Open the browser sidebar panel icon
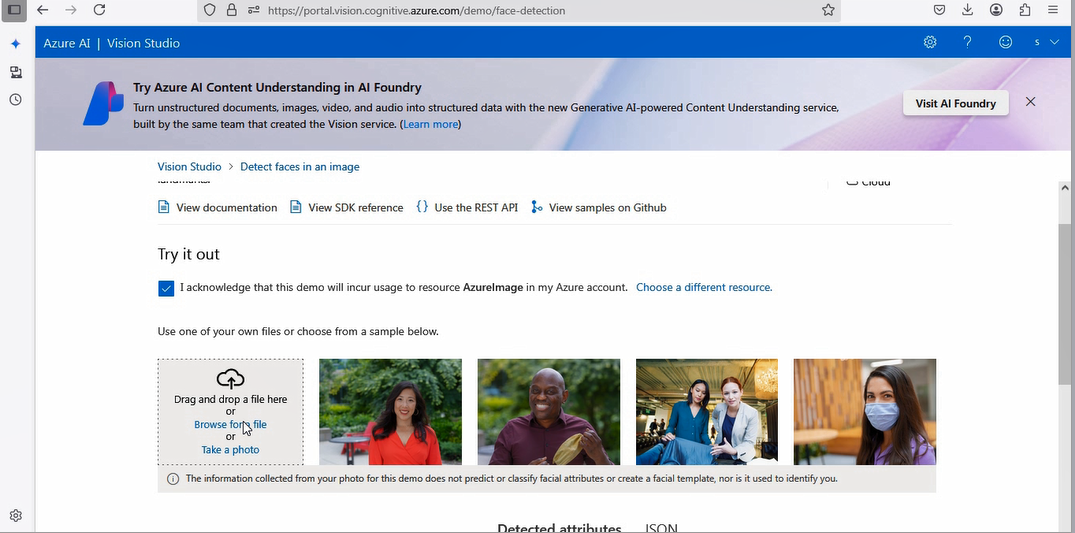This screenshot has width=1075, height=533. 14,10
